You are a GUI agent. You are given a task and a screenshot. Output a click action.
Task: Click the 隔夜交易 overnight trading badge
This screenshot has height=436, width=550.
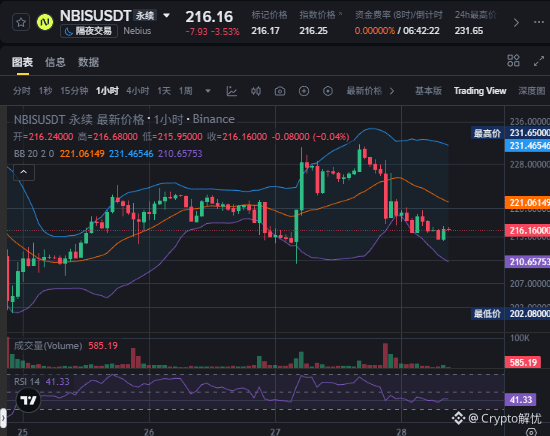point(89,31)
